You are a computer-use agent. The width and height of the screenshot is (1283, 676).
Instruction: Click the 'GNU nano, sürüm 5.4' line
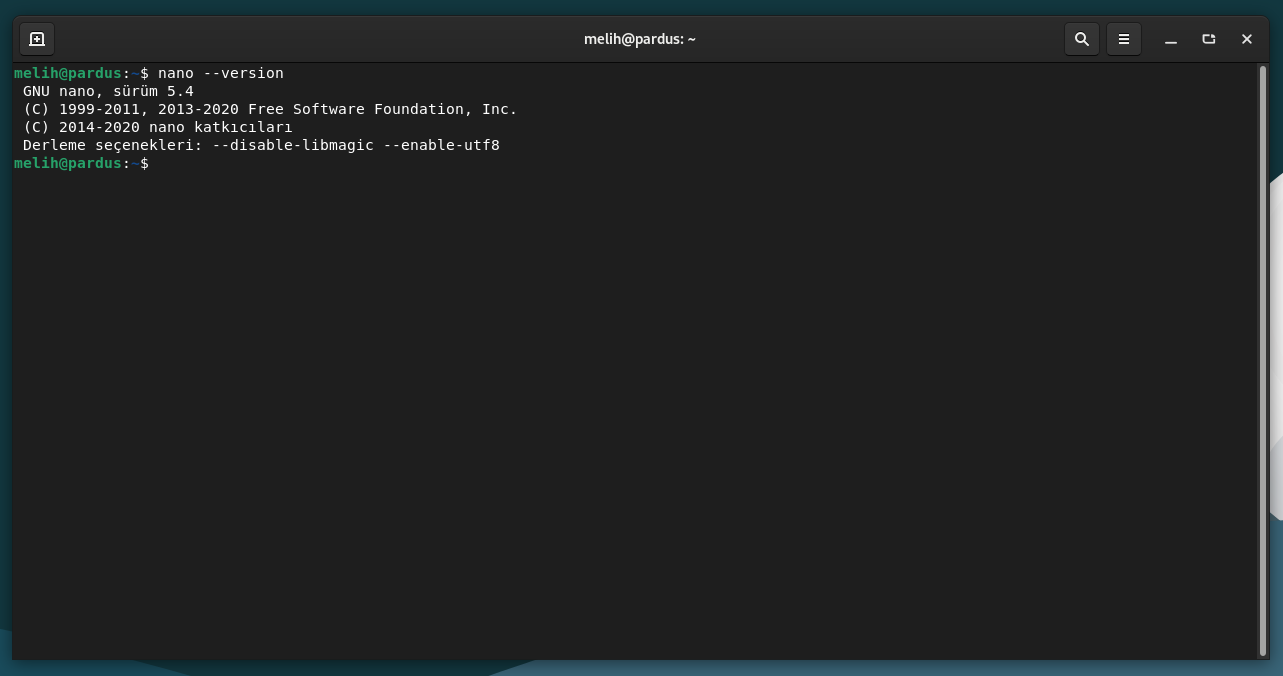coord(108,91)
